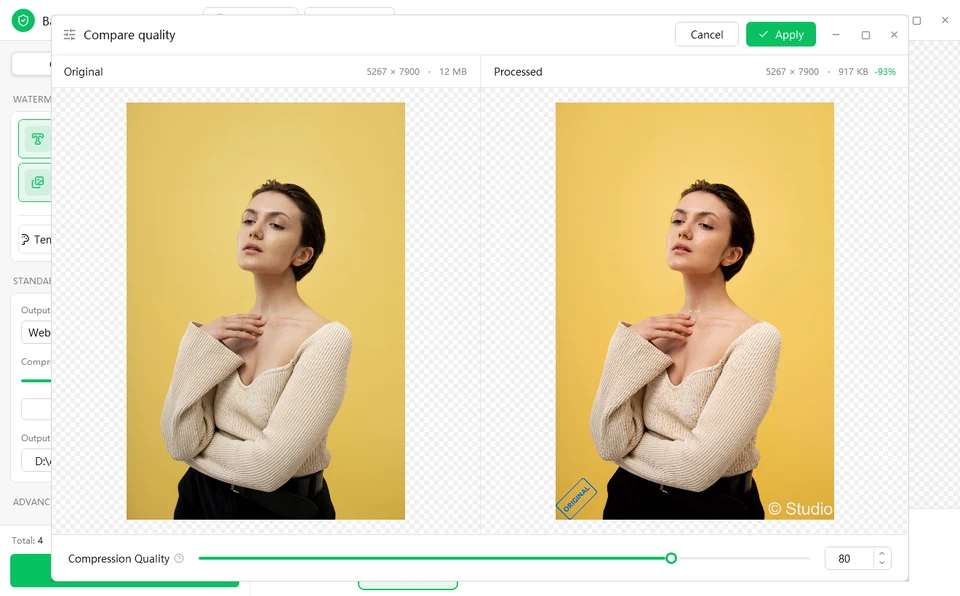960x596 pixels.
Task: Click the Total: 4 count text
Action: (x=28, y=540)
